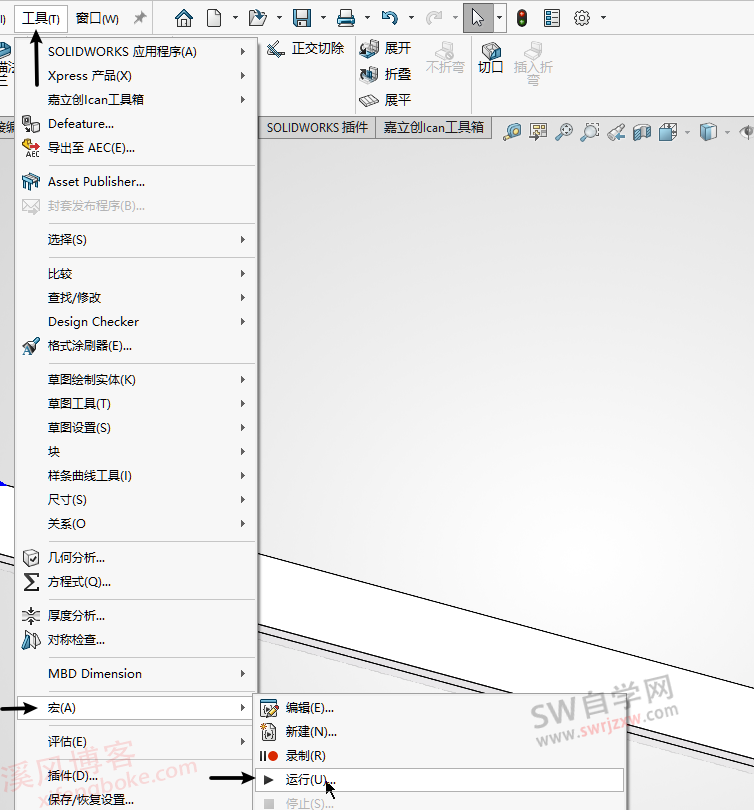Expand SOLIDWORKS 应用程序(A) submenu
754x810 pixels.
137,52
